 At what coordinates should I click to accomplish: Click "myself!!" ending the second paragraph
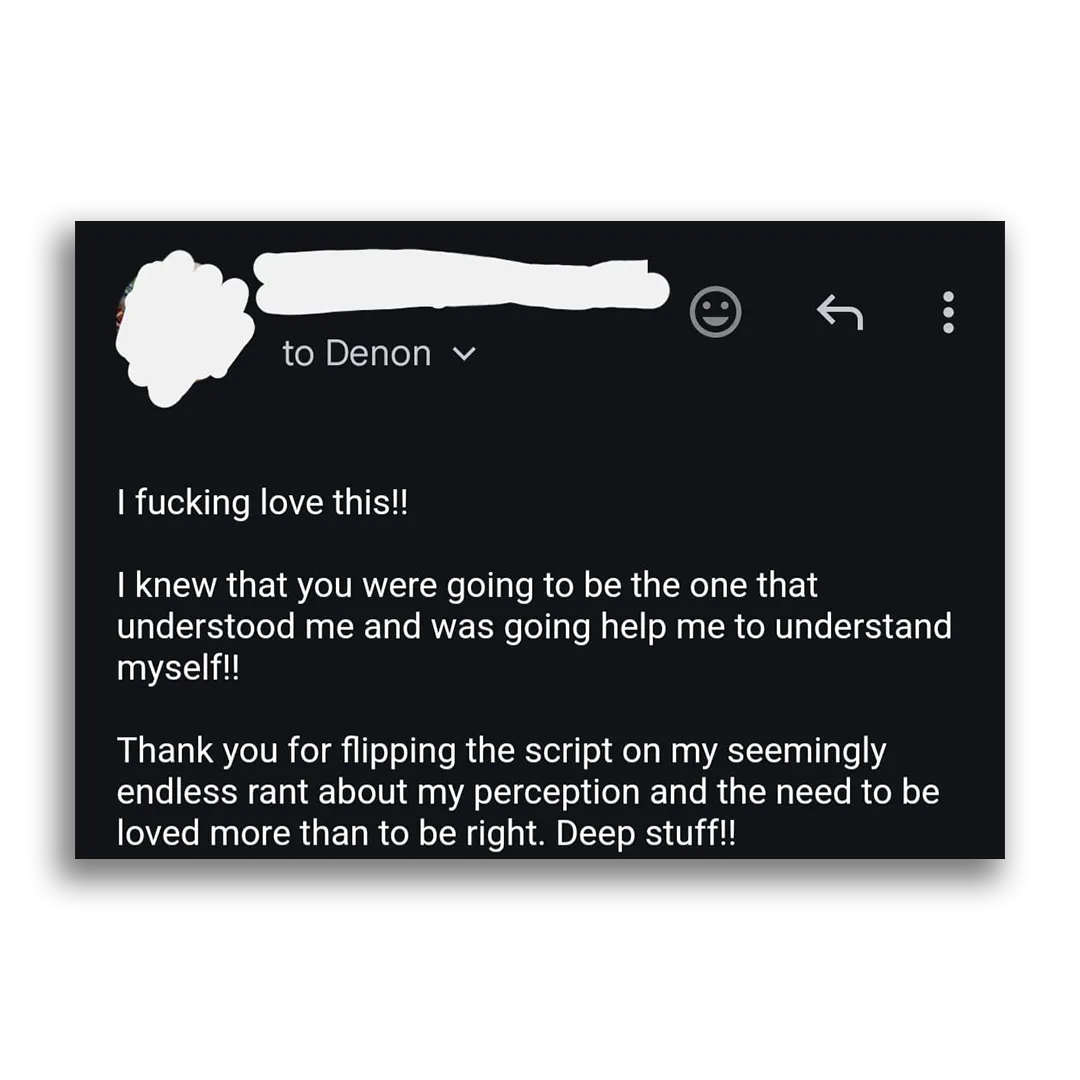point(178,668)
